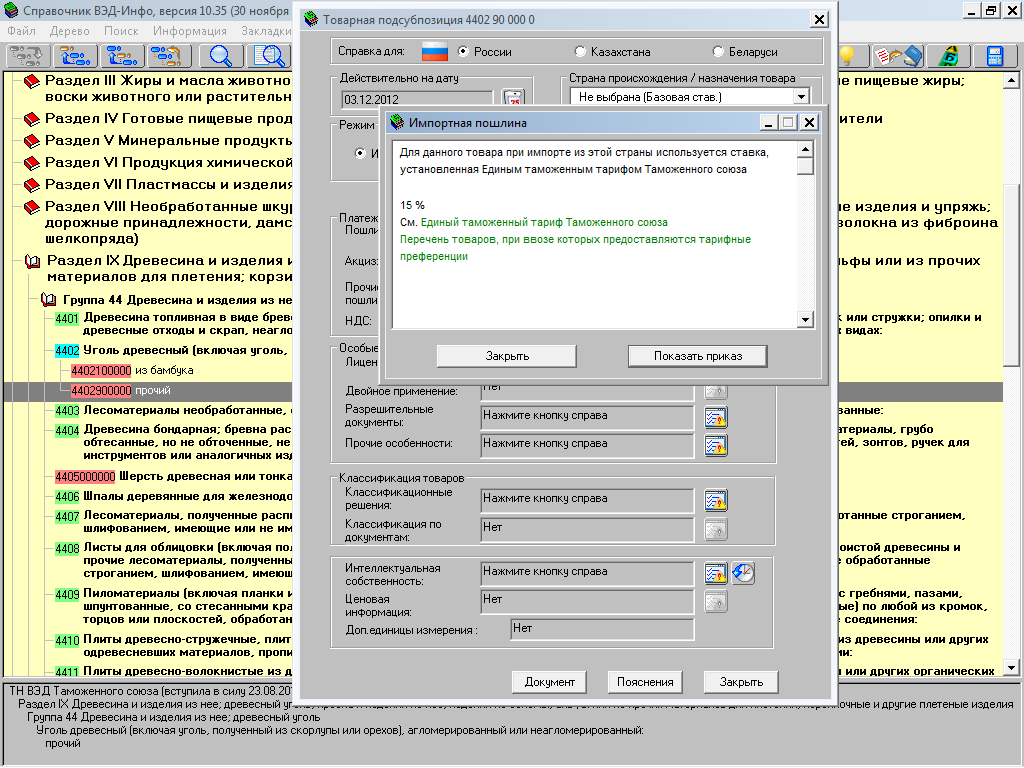Collapse Группа 44 Древесина open book
The height and width of the screenshot is (768, 1024).
coord(48,300)
